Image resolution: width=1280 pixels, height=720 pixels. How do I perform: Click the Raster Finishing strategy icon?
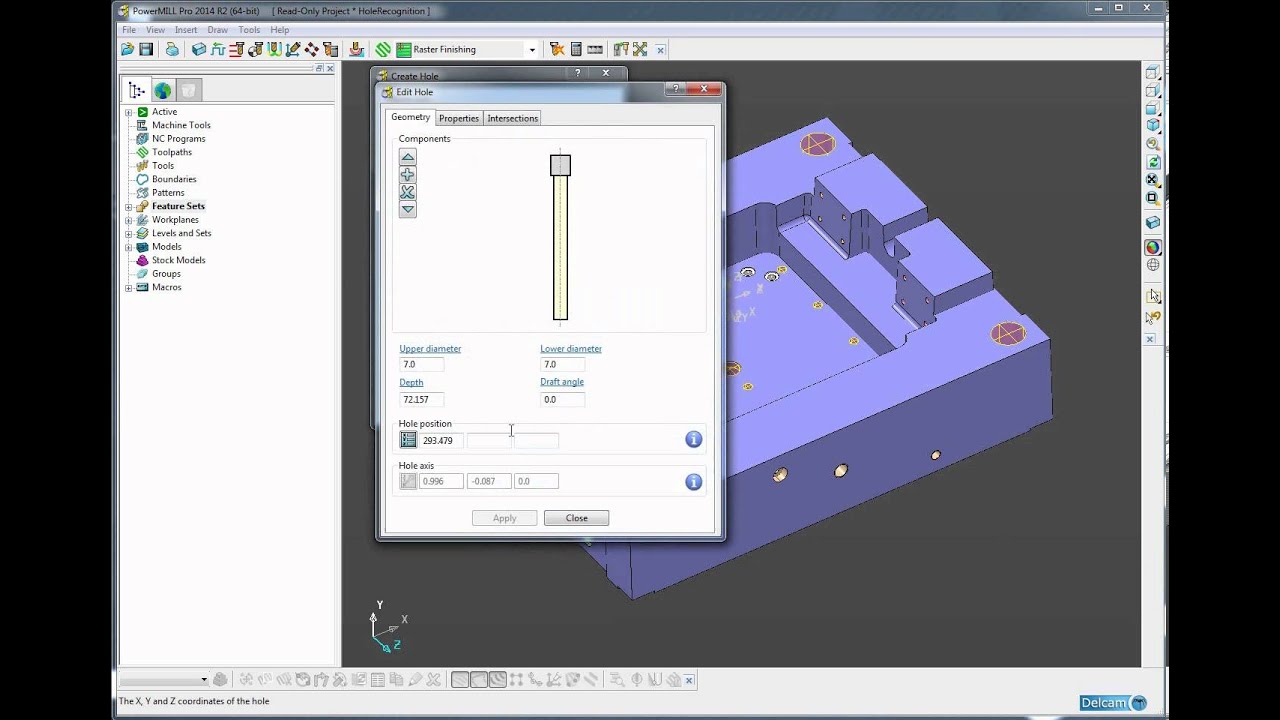pyautogui.click(x=404, y=49)
